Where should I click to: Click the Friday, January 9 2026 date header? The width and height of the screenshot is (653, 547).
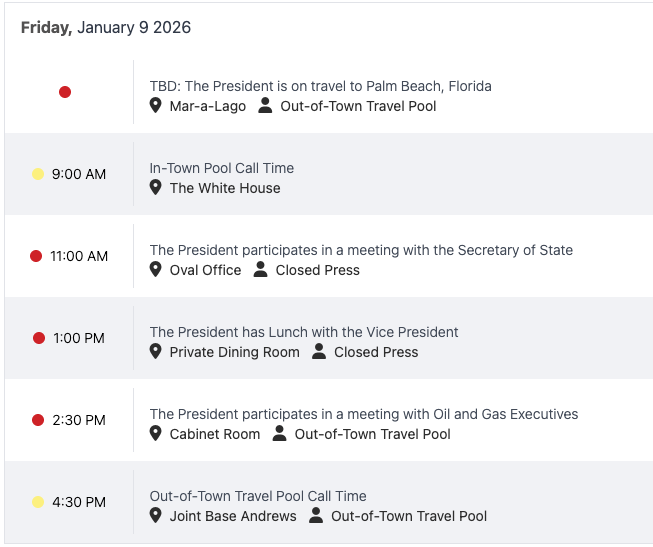(x=105, y=28)
